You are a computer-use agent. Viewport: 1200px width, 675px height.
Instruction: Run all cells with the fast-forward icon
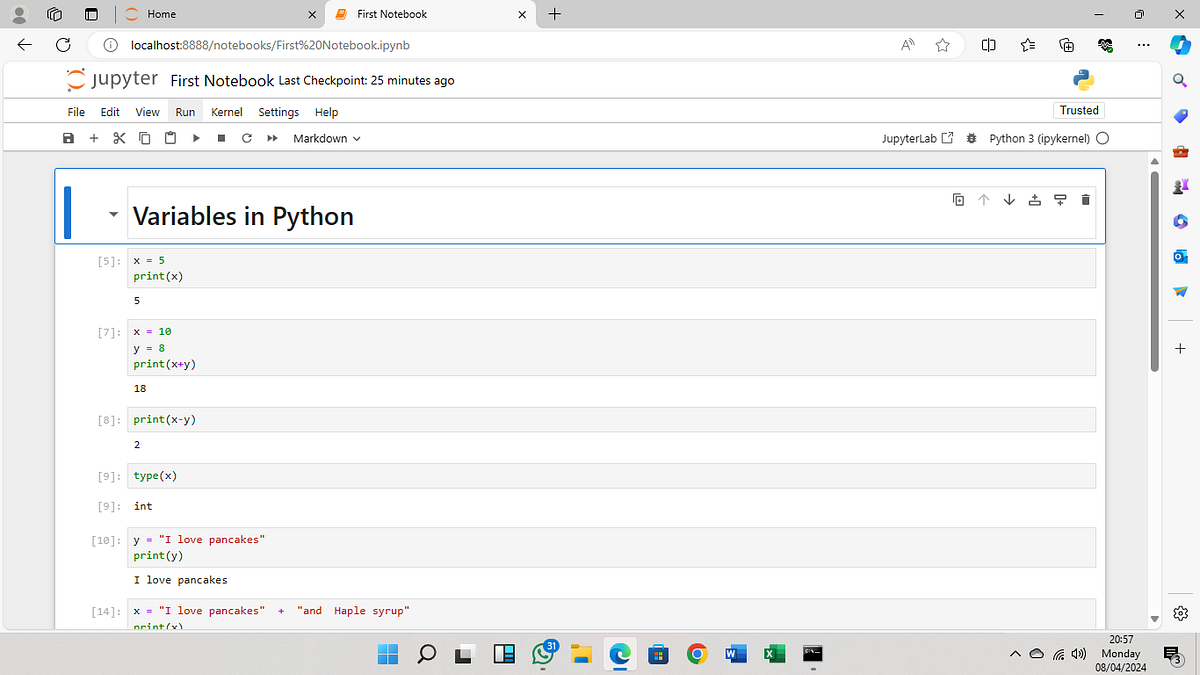pos(271,138)
